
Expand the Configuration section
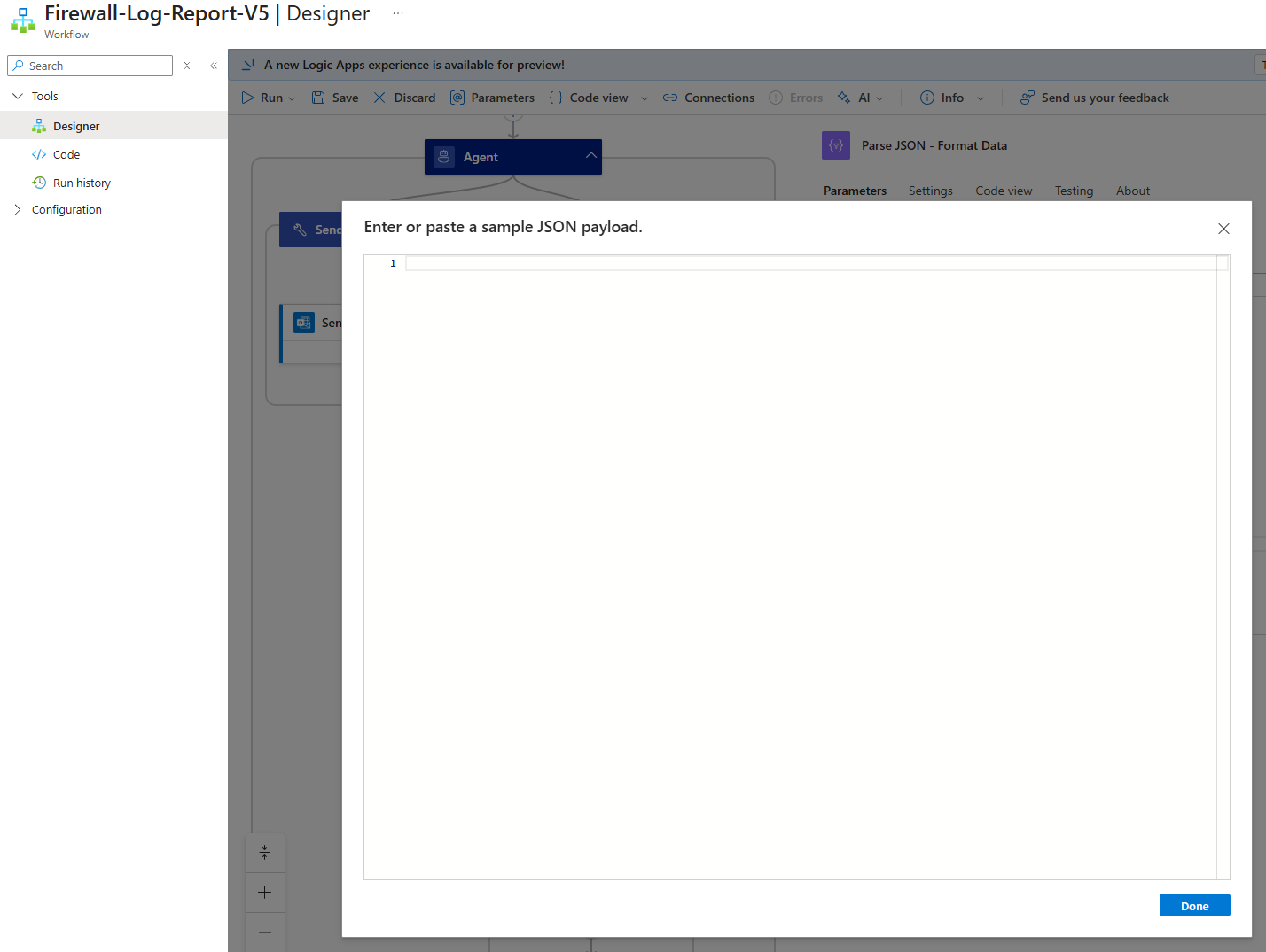18,209
